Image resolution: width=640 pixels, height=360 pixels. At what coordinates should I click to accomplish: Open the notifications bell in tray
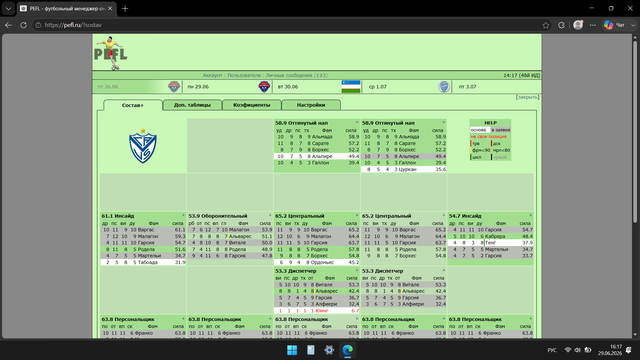coord(629,350)
